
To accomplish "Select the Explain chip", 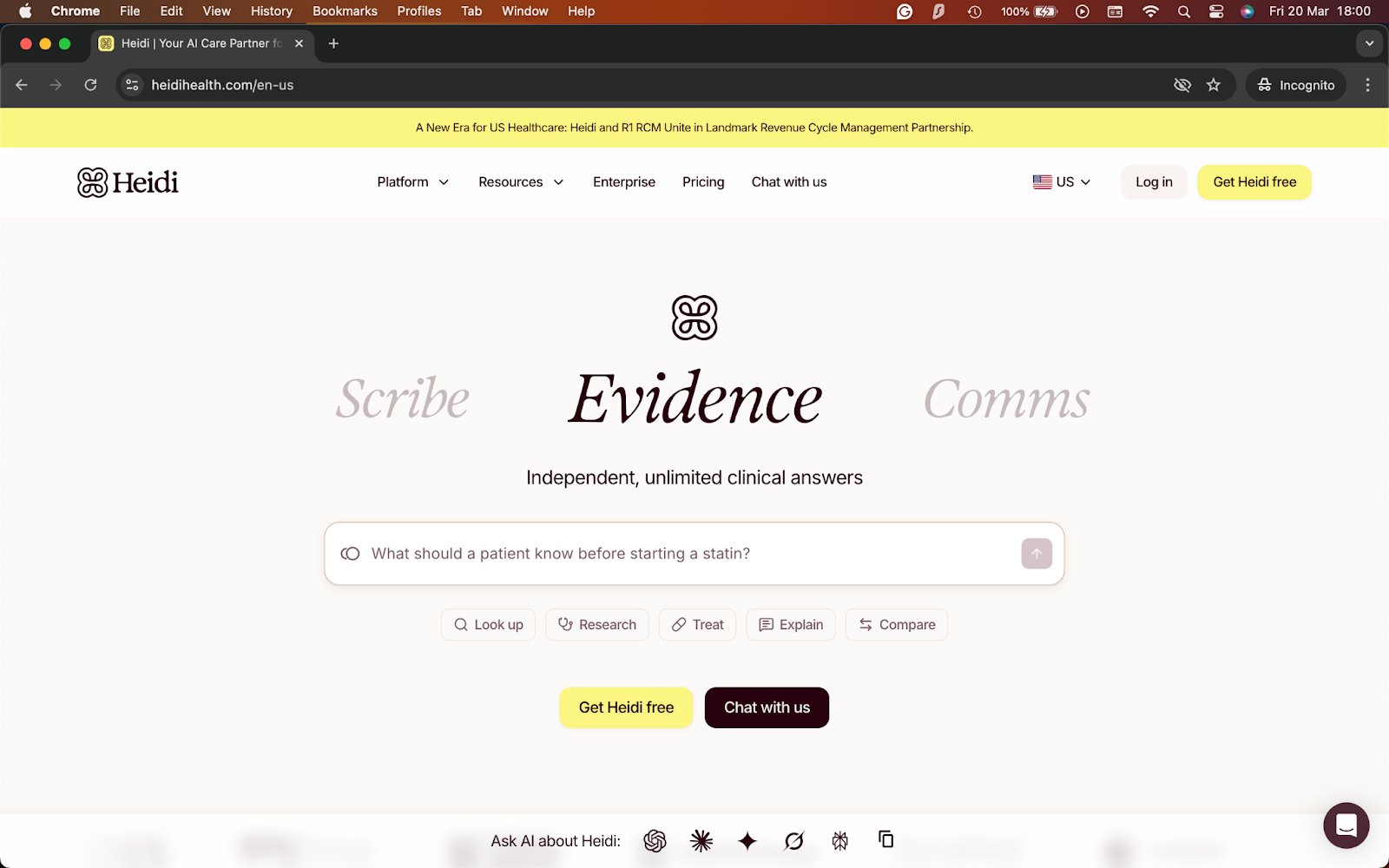I will (x=791, y=625).
